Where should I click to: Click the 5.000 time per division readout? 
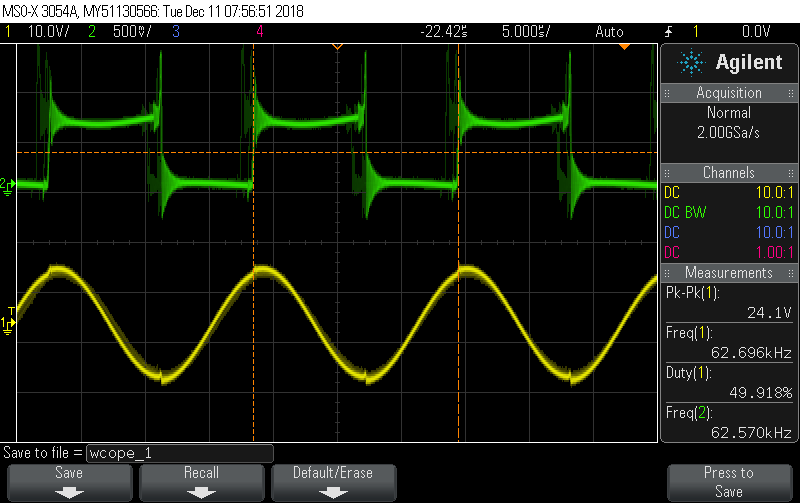point(526,32)
